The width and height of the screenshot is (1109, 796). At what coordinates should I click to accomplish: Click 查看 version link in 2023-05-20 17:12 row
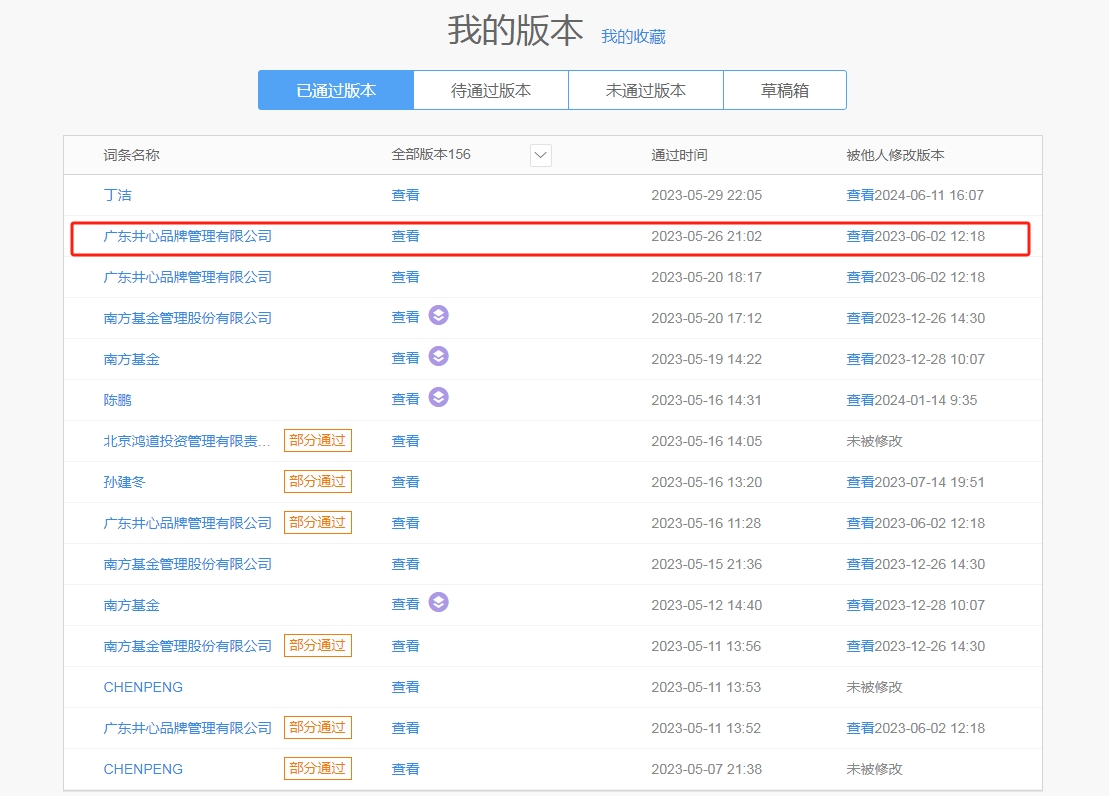(405, 318)
